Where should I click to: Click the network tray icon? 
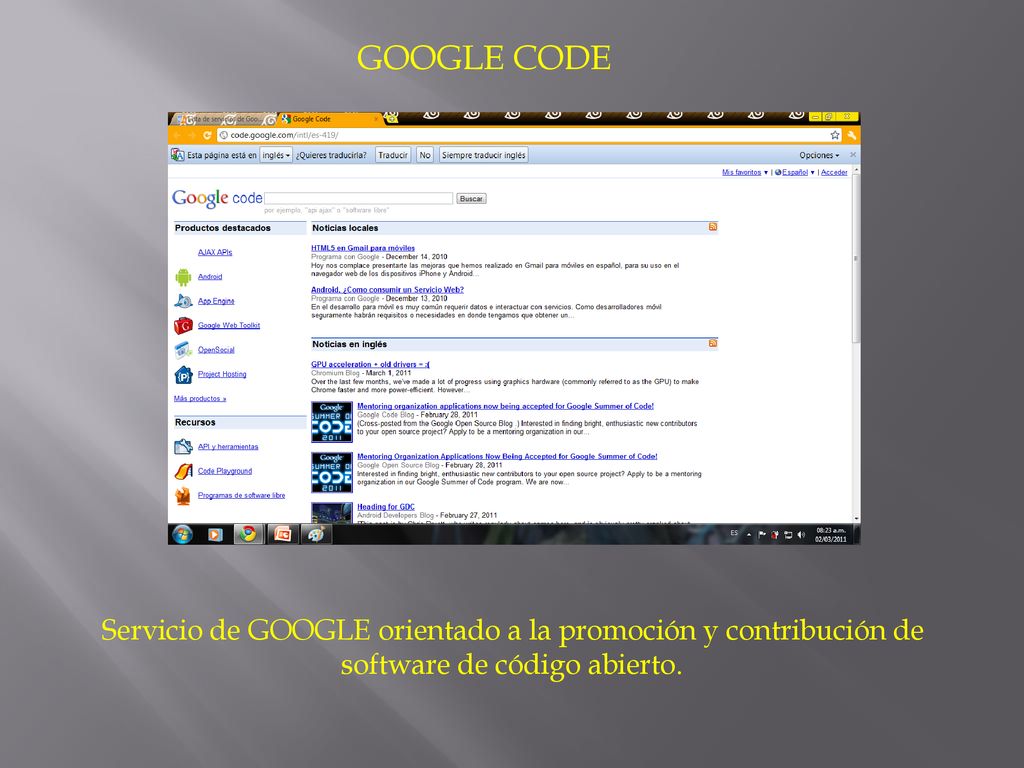[x=788, y=535]
